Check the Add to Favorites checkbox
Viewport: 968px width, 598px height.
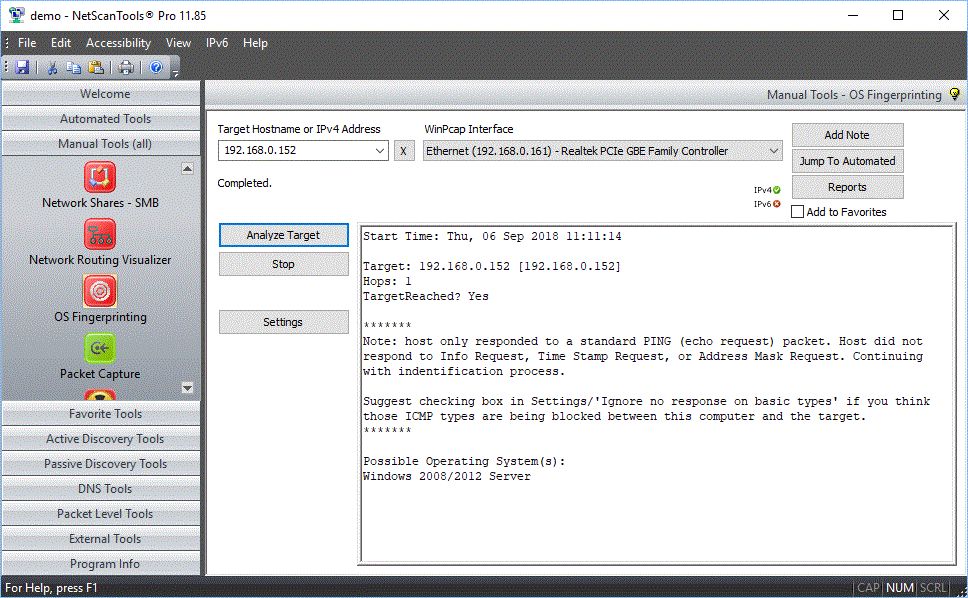click(x=798, y=212)
